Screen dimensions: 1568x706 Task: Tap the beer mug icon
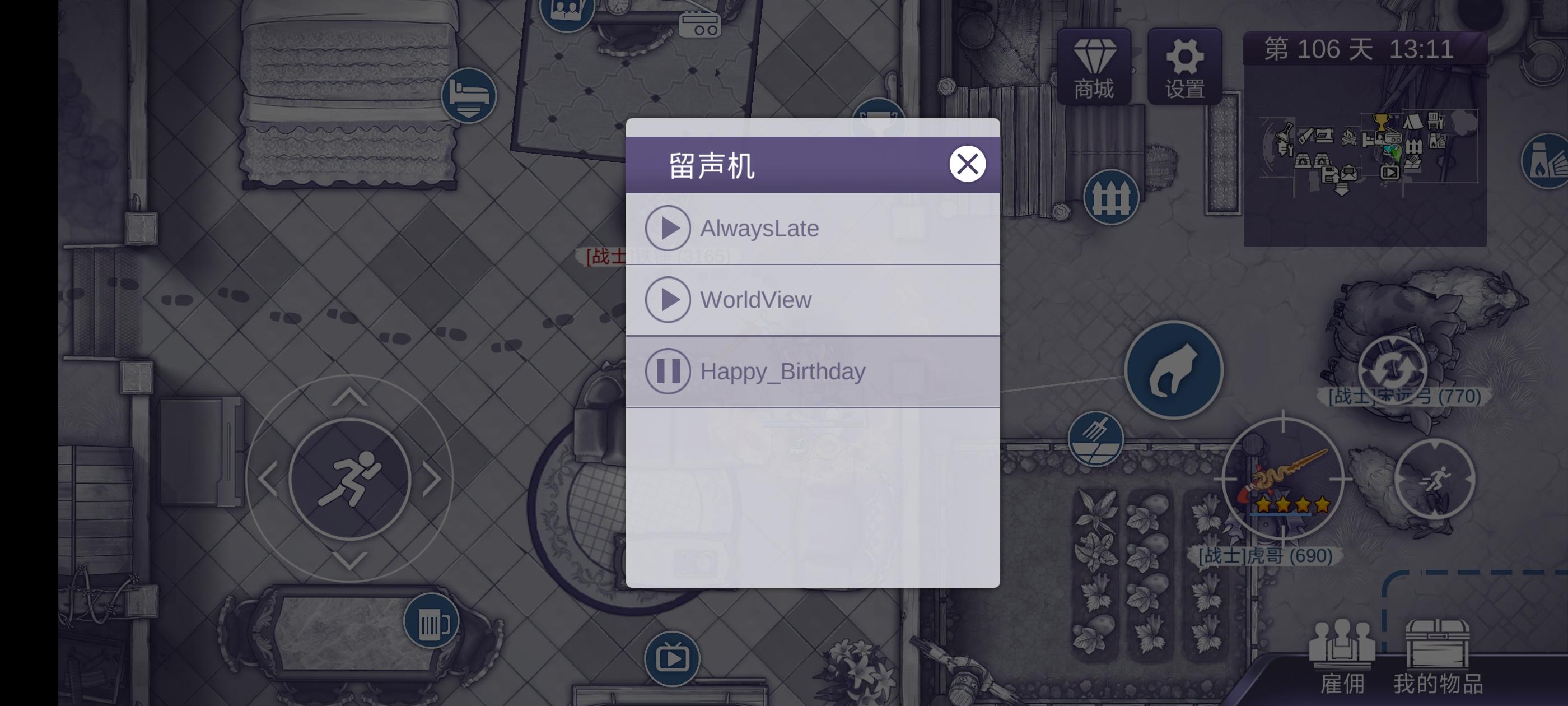point(432,621)
